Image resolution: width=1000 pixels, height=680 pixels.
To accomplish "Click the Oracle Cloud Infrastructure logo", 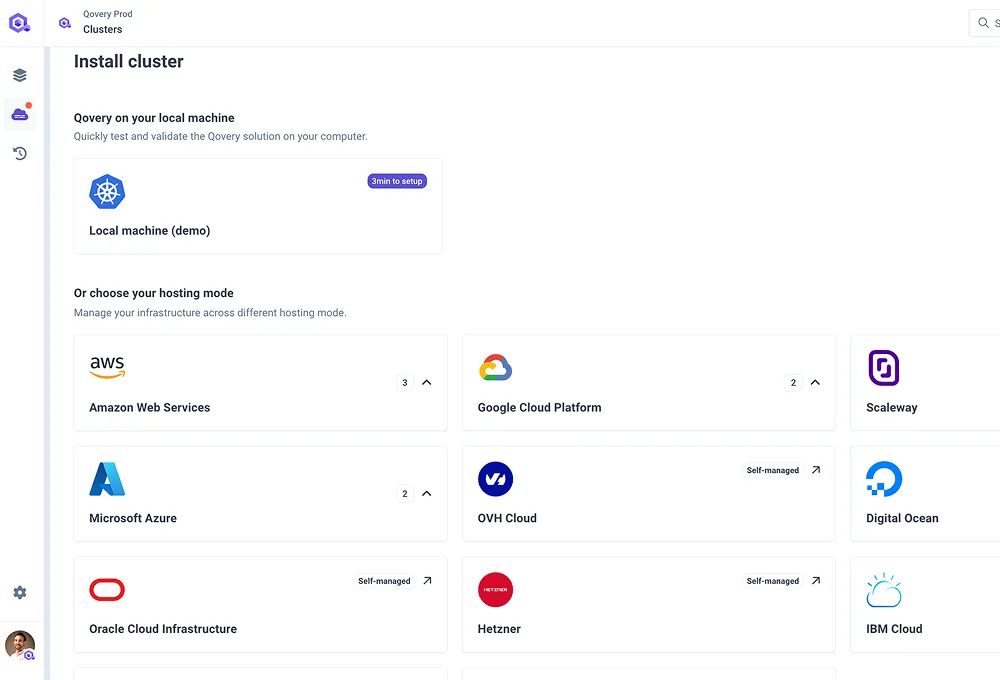I will click(107, 590).
